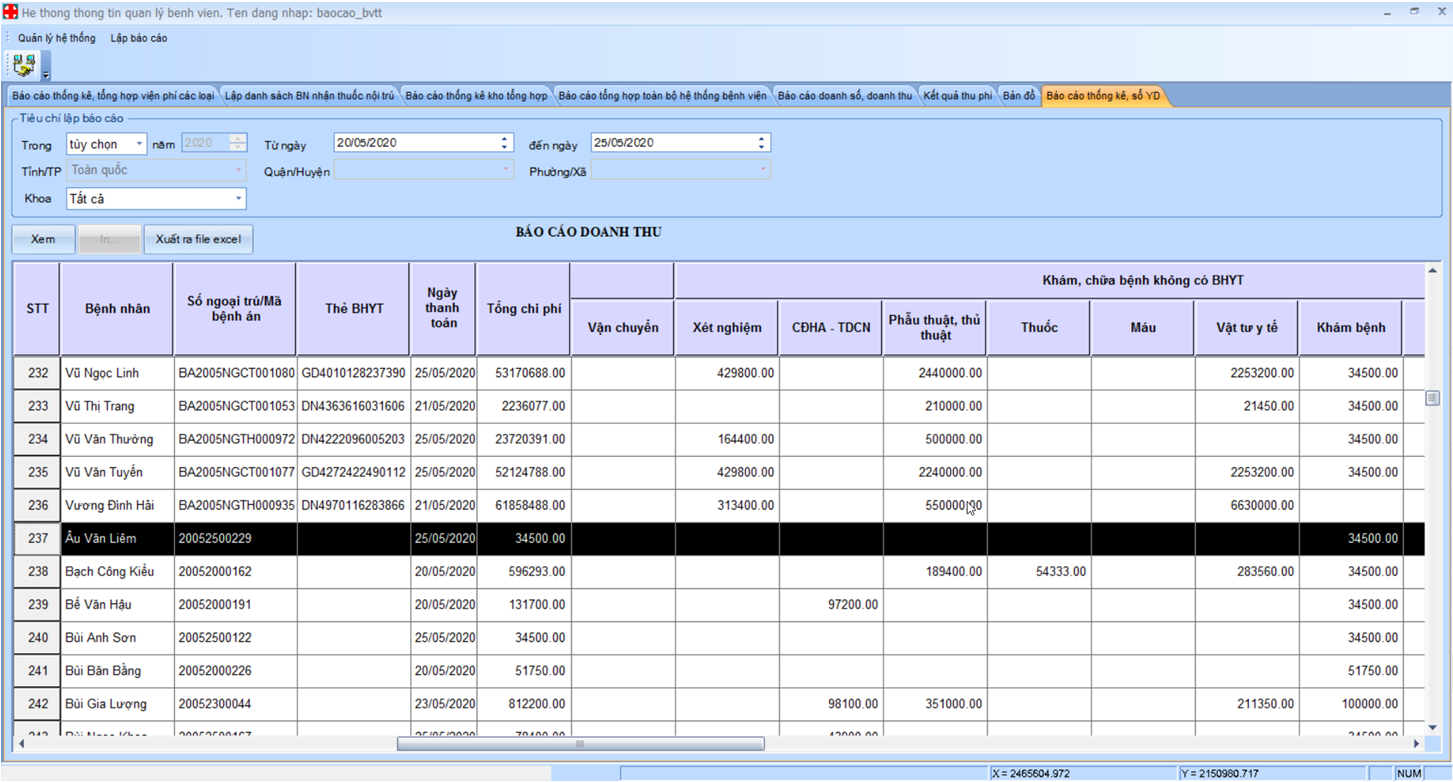The image size is (1453, 782).
Task: Open the Quản lý hệ thống menu
Action: (56, 38)
